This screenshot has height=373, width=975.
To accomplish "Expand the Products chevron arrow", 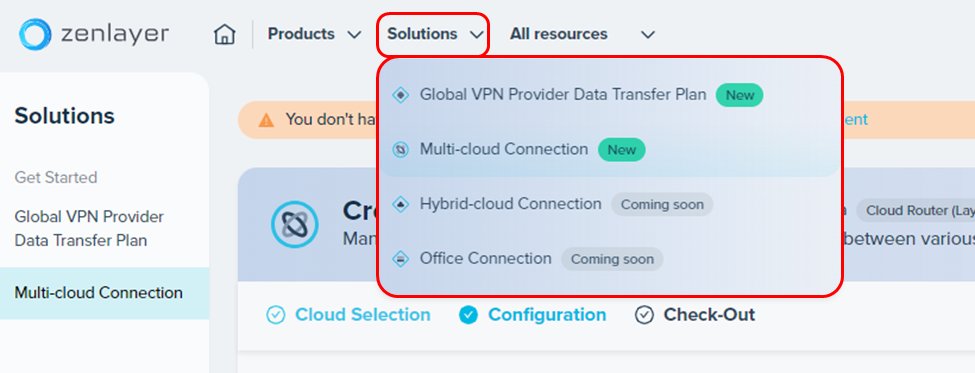I will 354,35.
